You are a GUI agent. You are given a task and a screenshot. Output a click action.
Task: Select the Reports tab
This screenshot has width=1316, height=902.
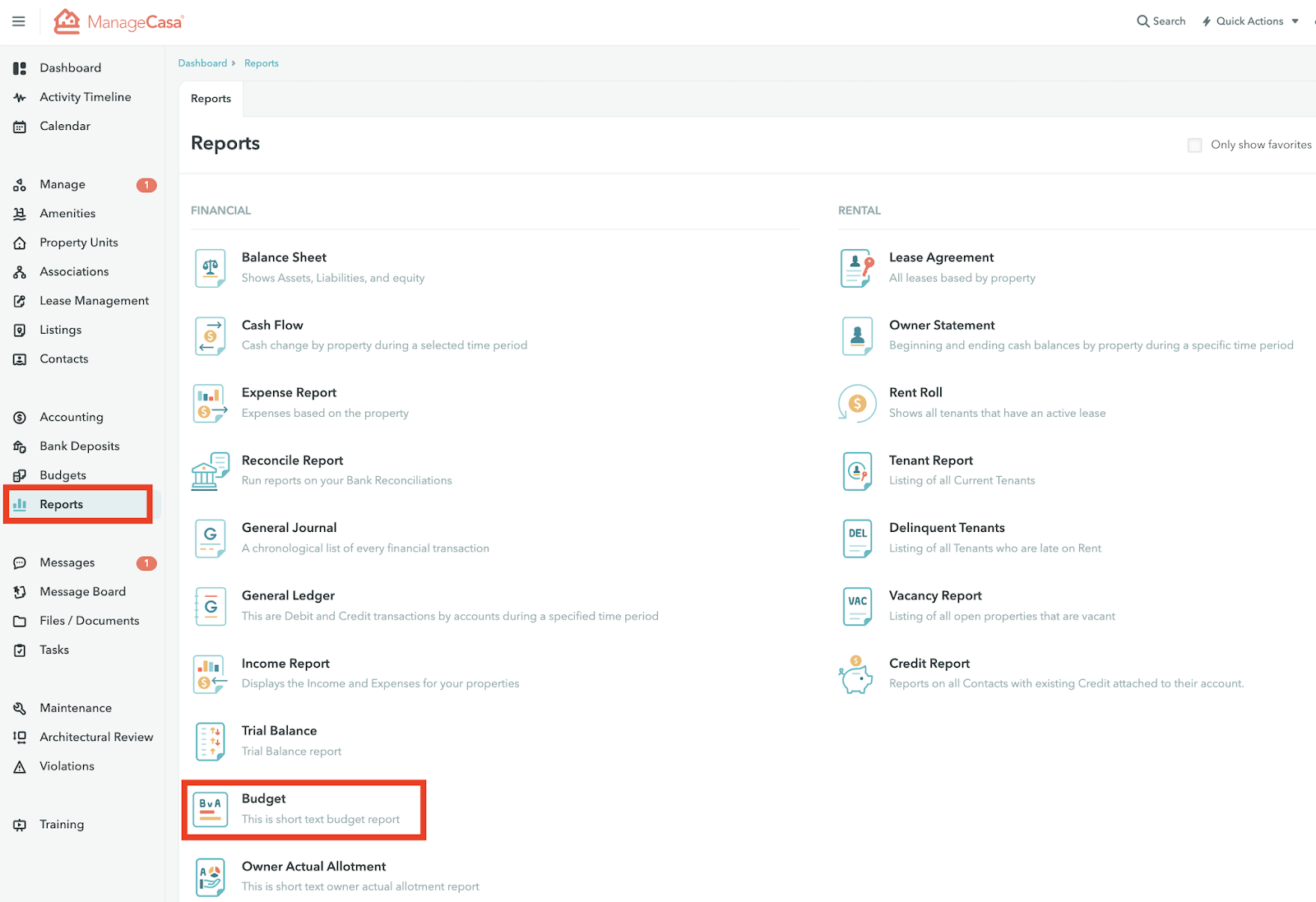211,99
